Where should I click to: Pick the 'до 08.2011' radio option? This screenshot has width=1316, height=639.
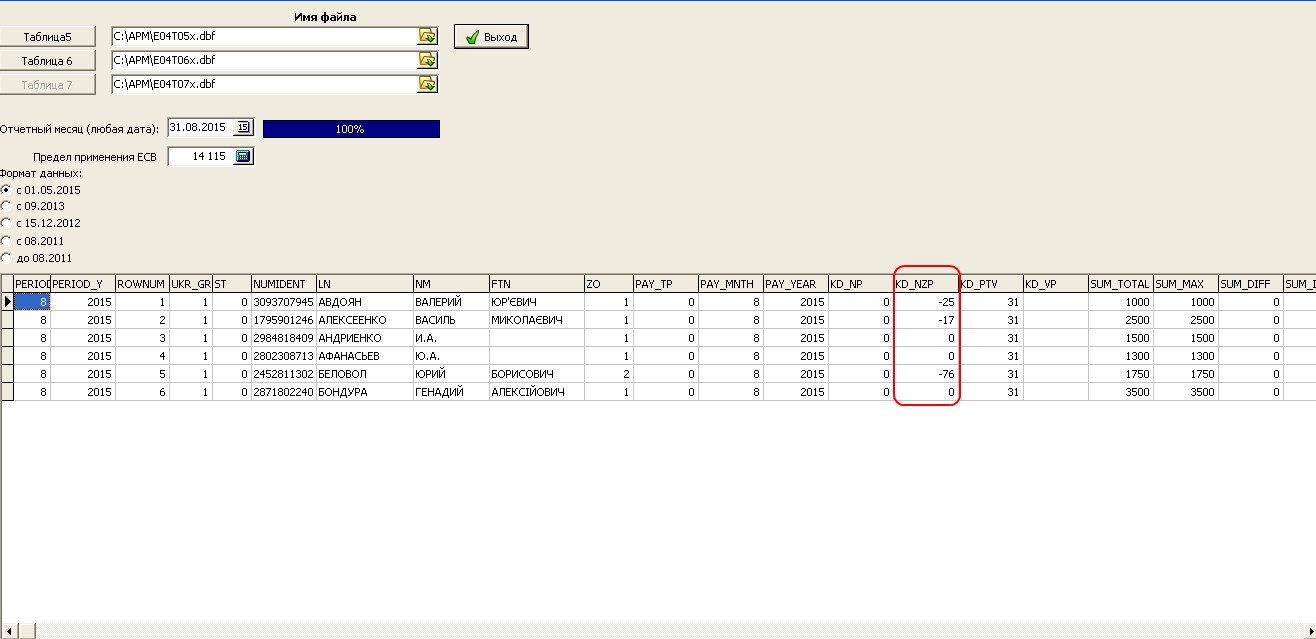coord(6,258)
